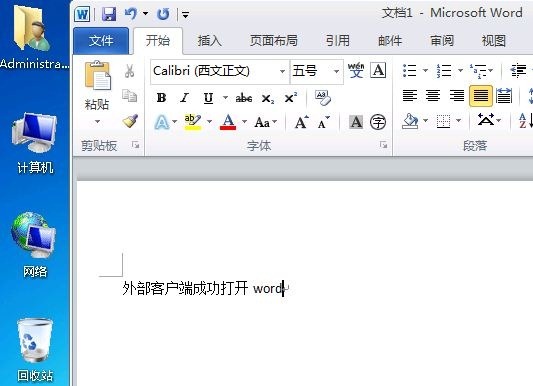Viewport: 533px width, 386px height.
Task: Open 计算机 desktop icon
Action: (35, 143)
